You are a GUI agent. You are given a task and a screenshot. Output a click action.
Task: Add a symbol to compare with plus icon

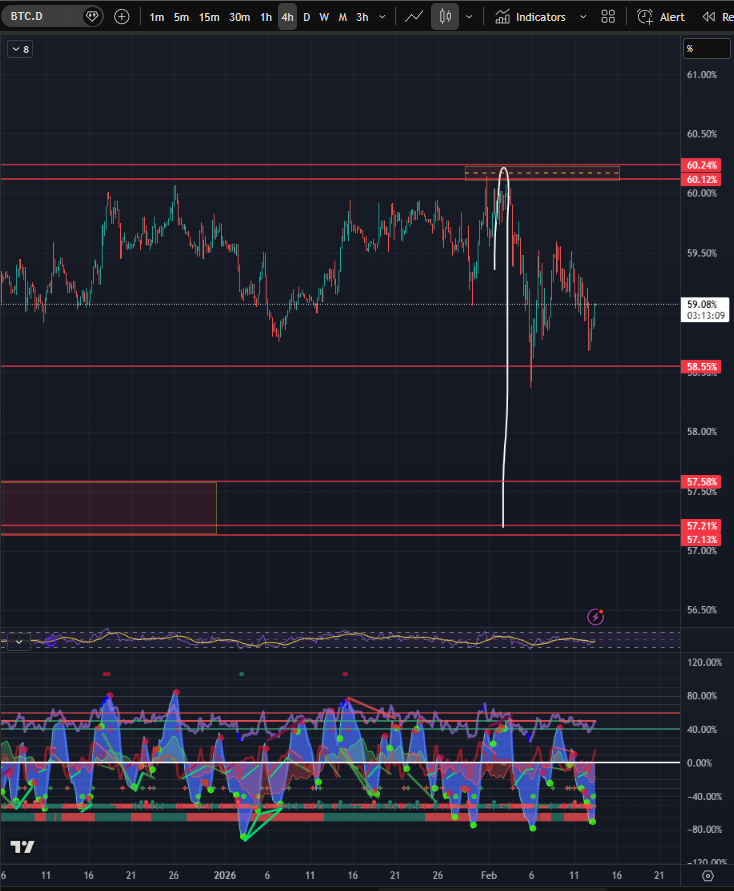pyautogui.click(x=122, y=17)
